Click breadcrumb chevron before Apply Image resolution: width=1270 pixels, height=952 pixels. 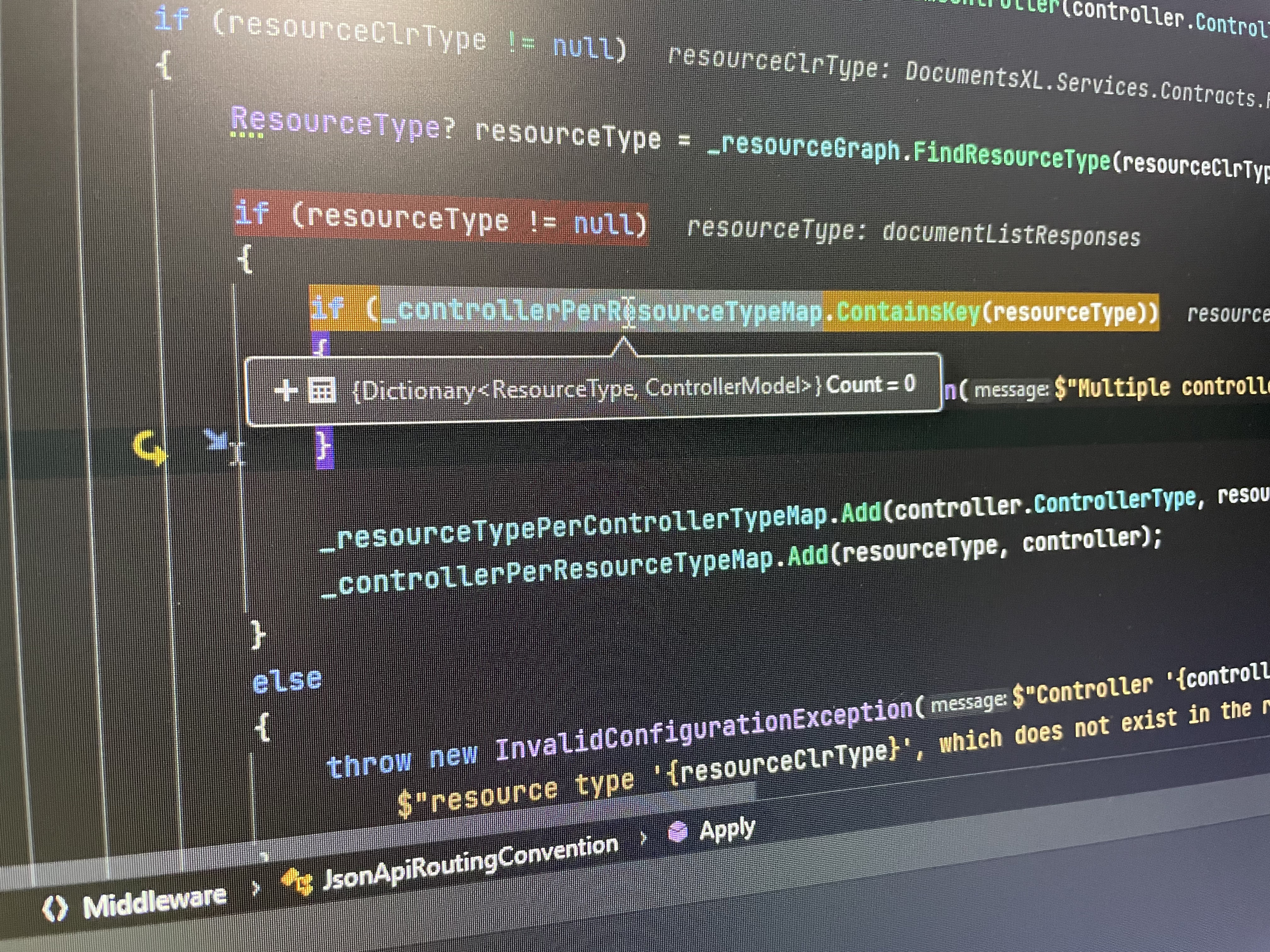click(644, 838)
